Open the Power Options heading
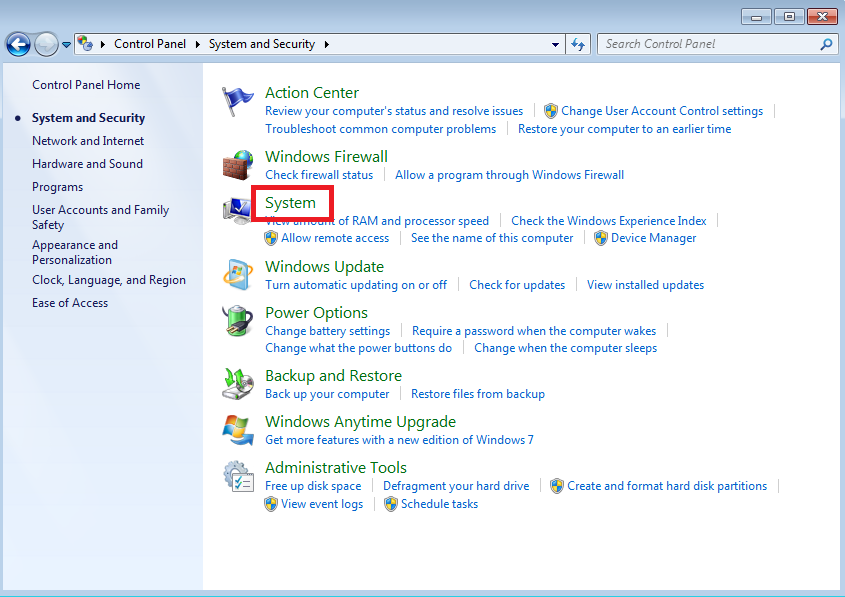Image resolution: width=845 pixels, height=597 pixels. [316, 313]
